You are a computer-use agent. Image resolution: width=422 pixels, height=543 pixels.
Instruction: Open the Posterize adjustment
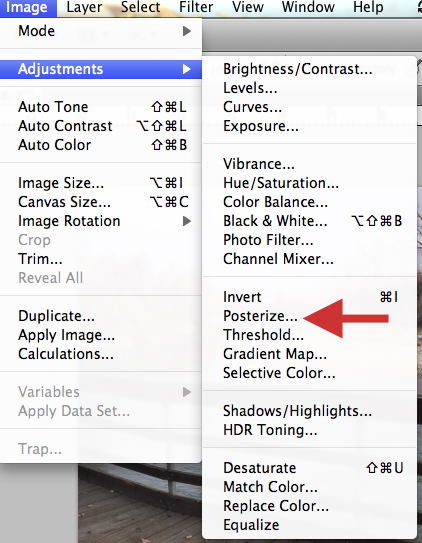260,316
